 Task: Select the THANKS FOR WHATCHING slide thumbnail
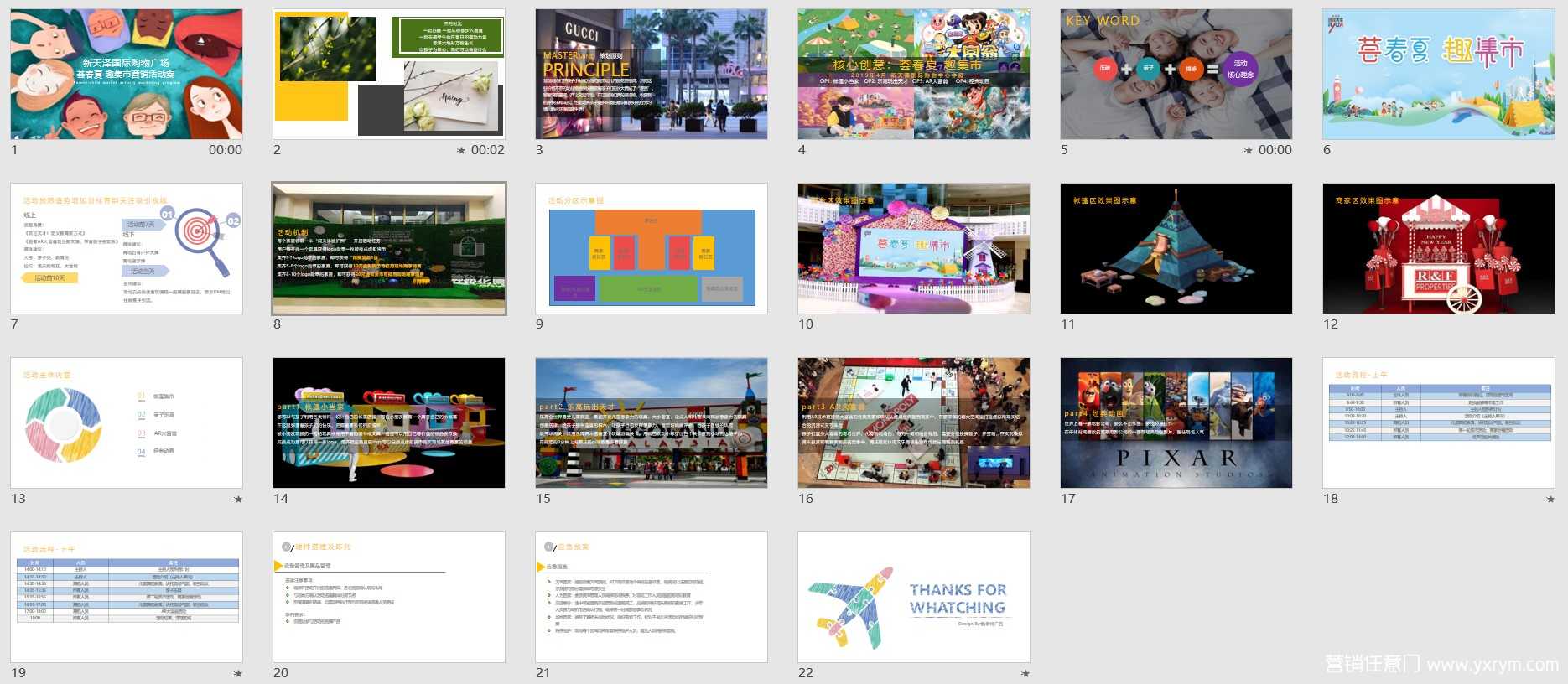point(914,597)
